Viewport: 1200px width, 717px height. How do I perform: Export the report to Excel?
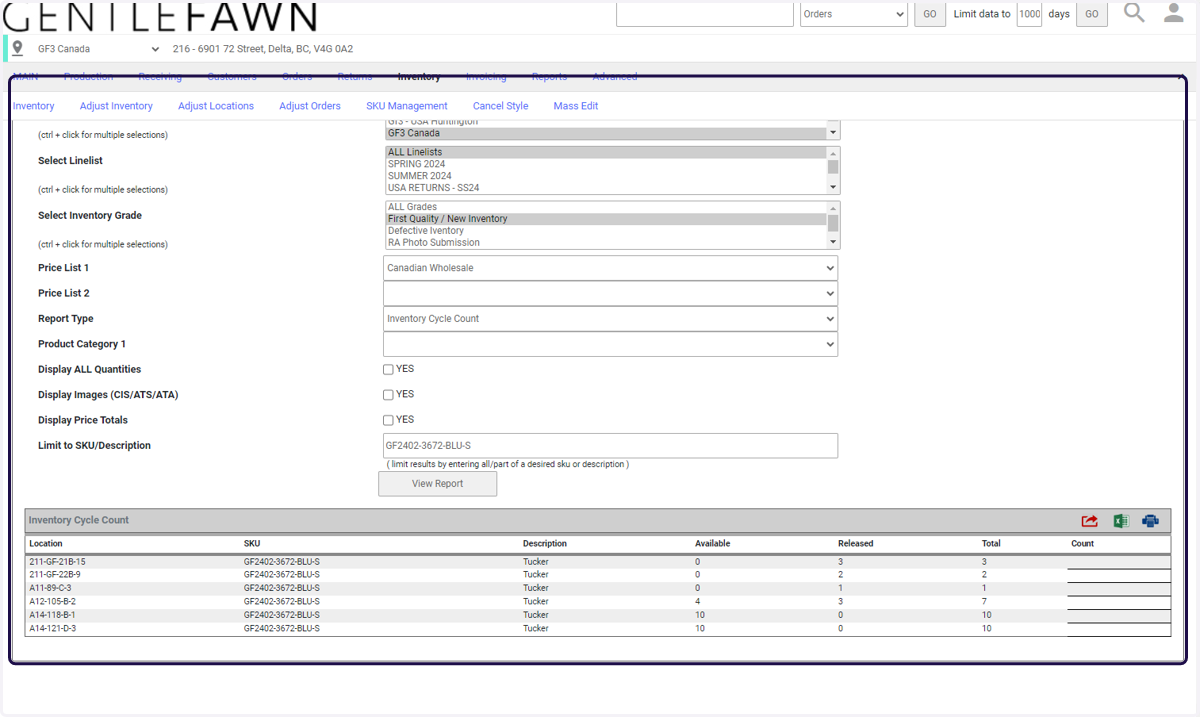click(1120, 521)
